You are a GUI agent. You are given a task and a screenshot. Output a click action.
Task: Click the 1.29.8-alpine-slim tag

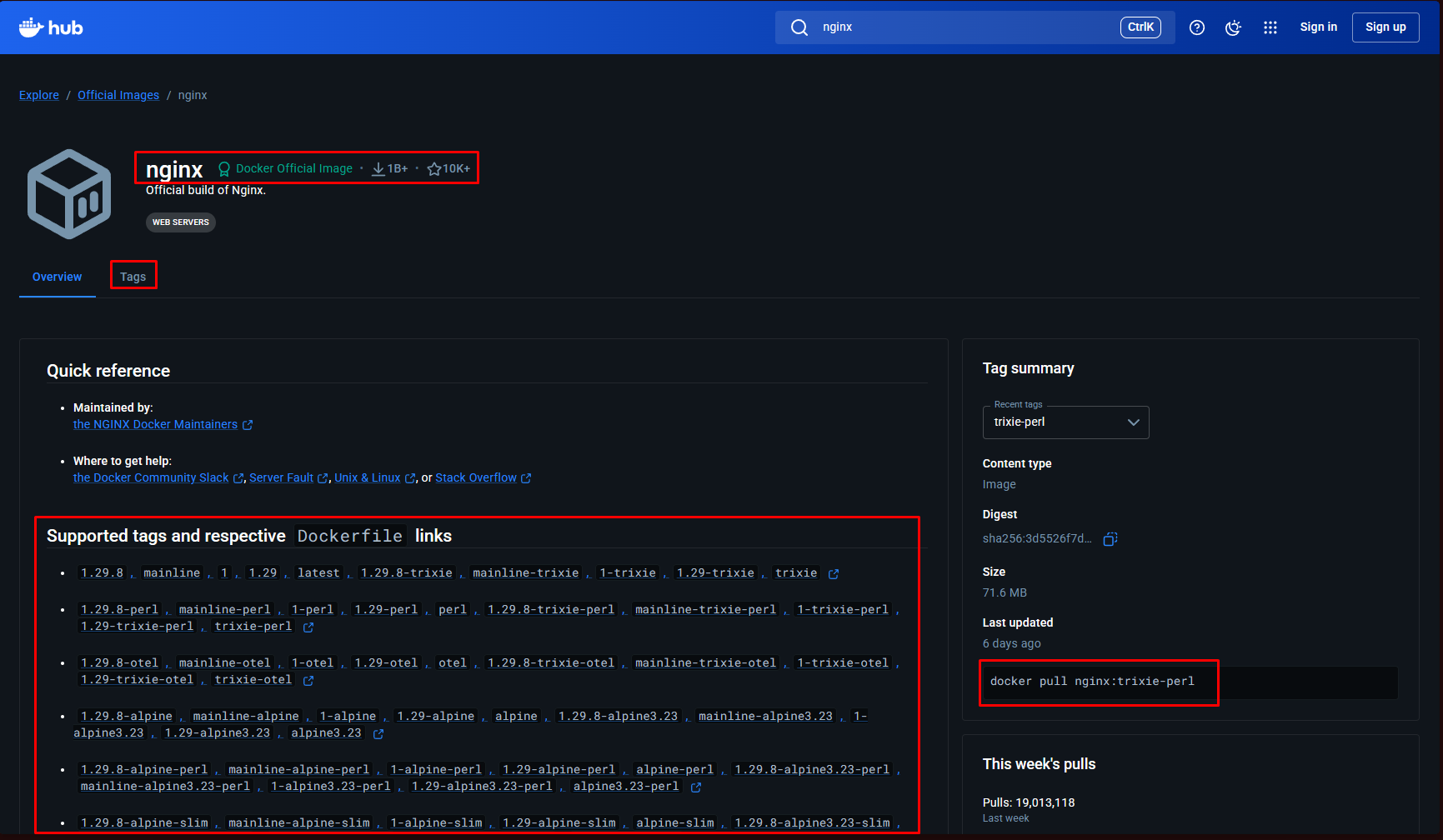(144, 823)
